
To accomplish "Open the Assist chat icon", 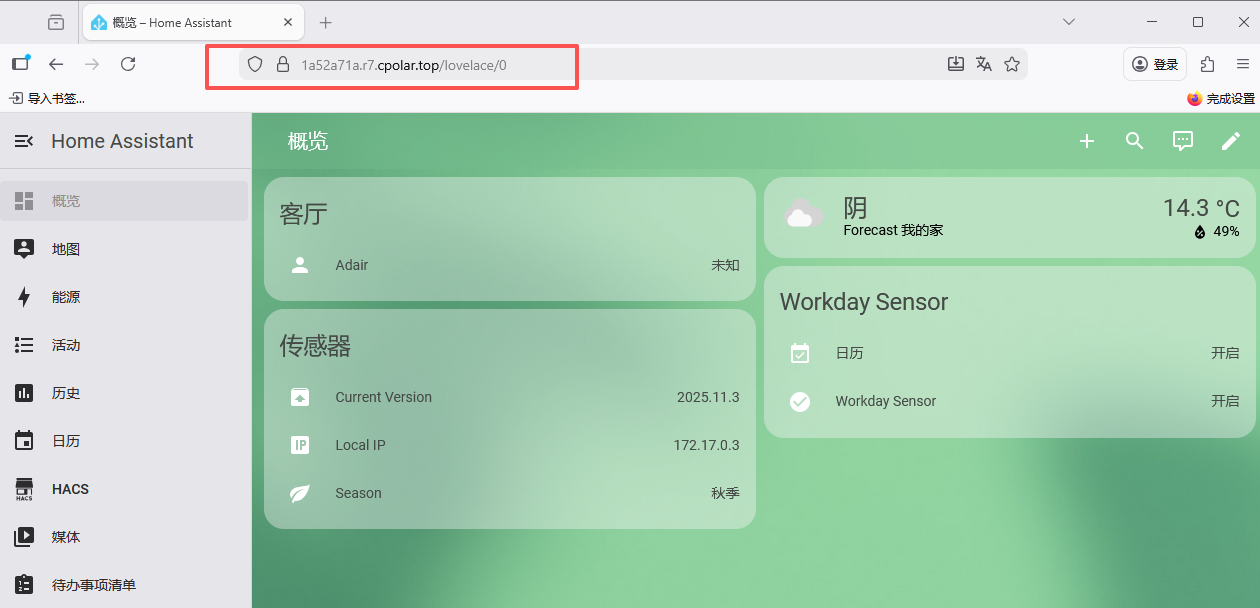I will [1183, 141].
